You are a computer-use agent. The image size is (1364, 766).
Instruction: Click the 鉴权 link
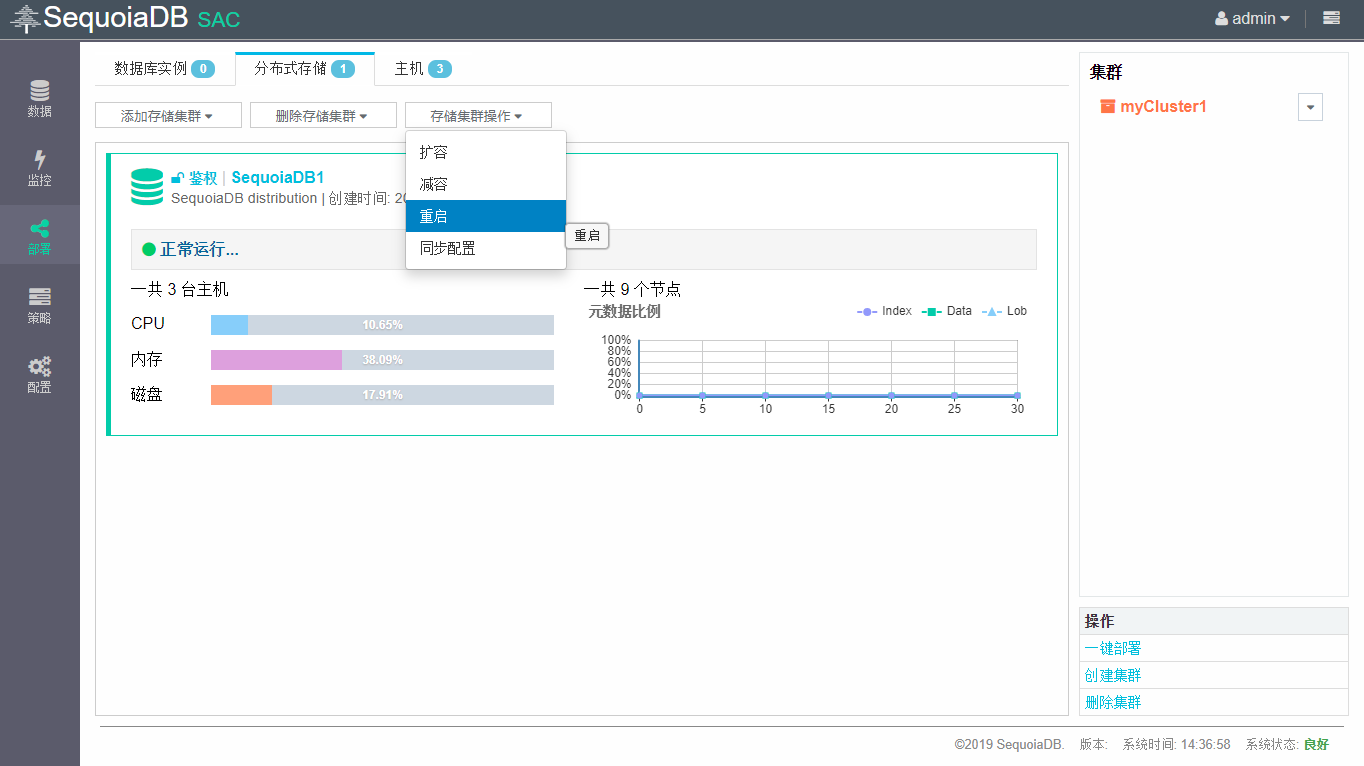203,178
